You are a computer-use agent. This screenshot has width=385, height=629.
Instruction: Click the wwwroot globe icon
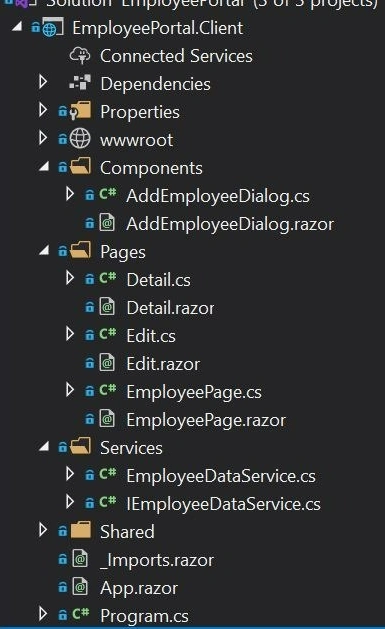80,139
